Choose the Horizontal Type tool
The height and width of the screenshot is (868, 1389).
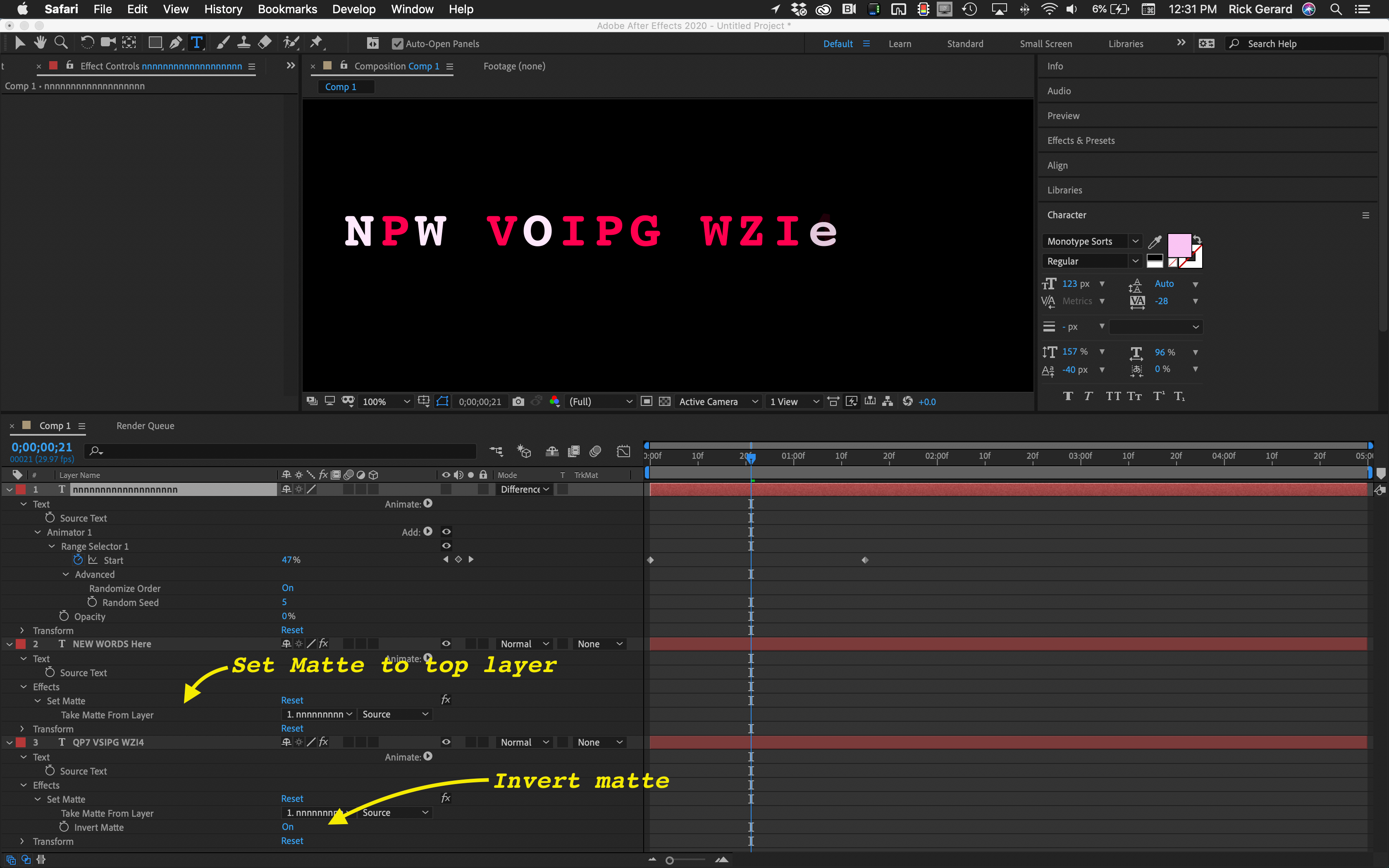(x=197, y=42)
